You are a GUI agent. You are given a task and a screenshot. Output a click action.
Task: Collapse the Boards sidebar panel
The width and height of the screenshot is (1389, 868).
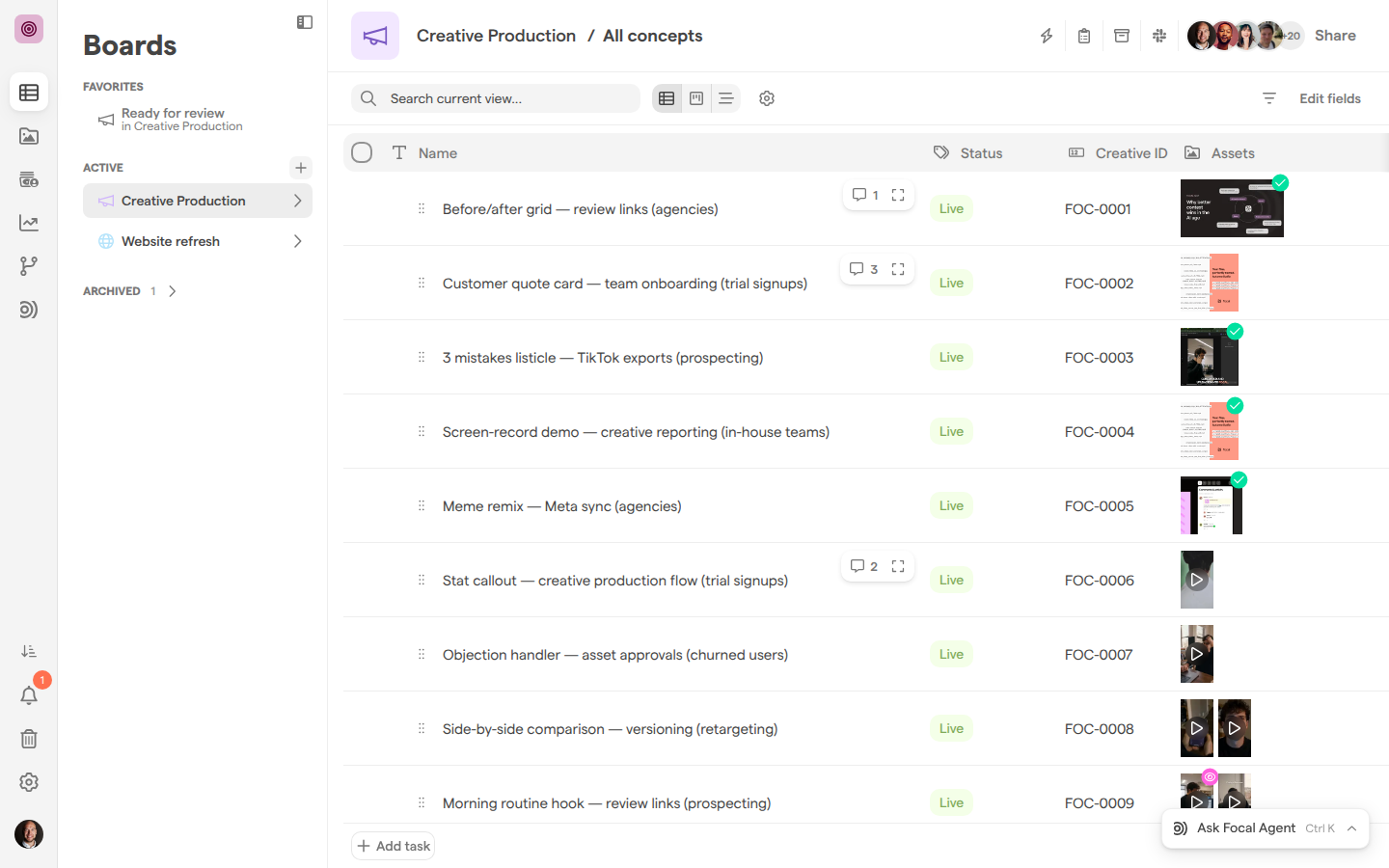(x=305, y=22)
